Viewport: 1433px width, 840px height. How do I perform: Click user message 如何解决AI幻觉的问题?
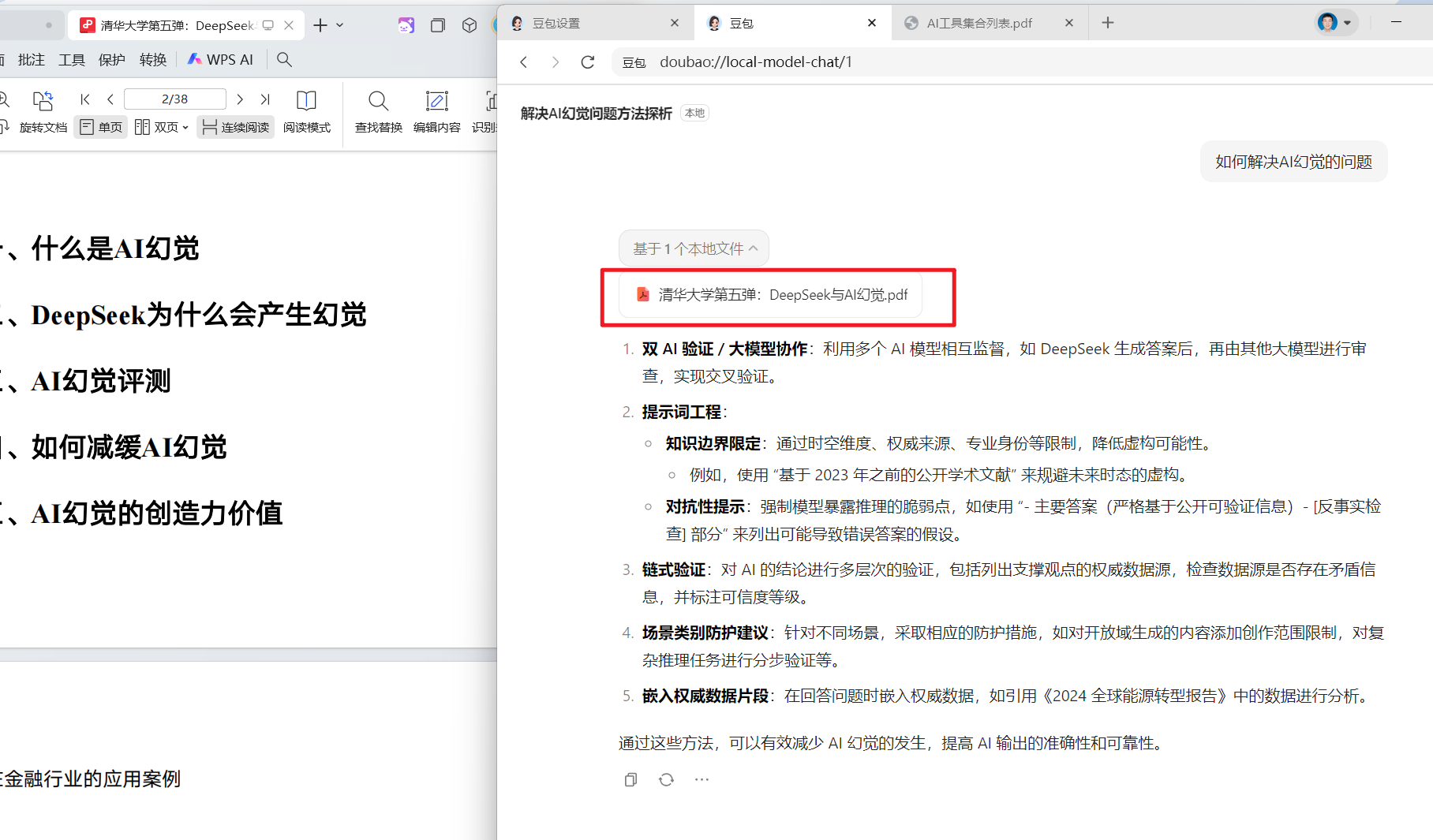(x=1293, y=162)
